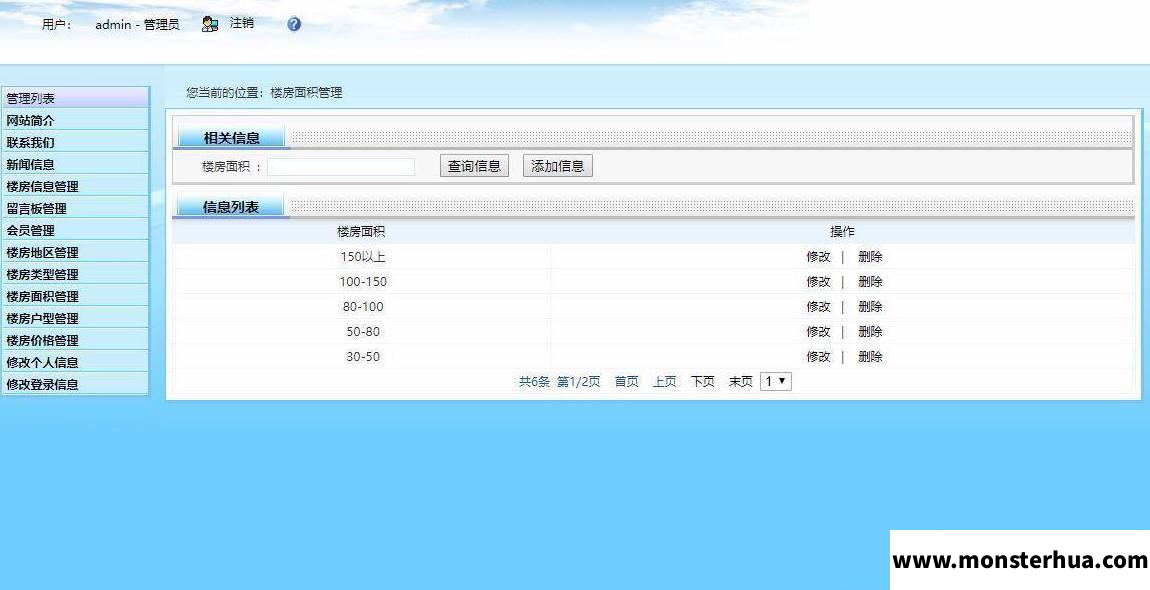Image resolution: width=1150 pixels, height=590 pixels.
Task: Select the 50-80 table cell
Action: [x=362, y=332]
